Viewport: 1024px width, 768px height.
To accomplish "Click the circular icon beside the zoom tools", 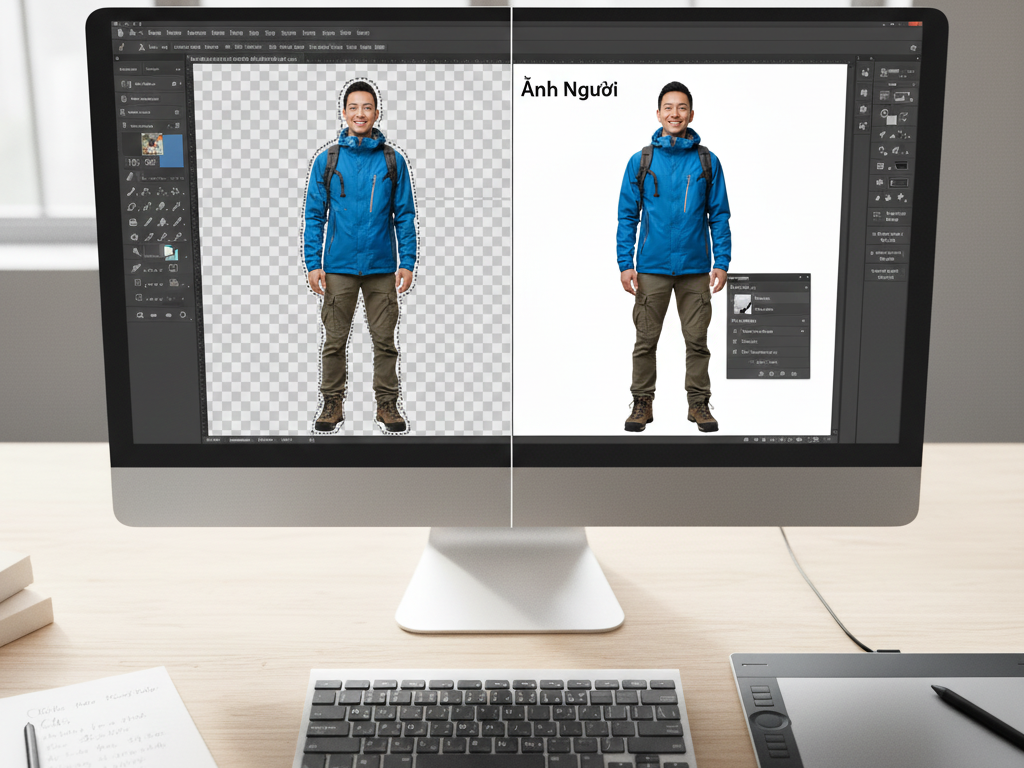I will pyautogui.click(x=182, y=314).
